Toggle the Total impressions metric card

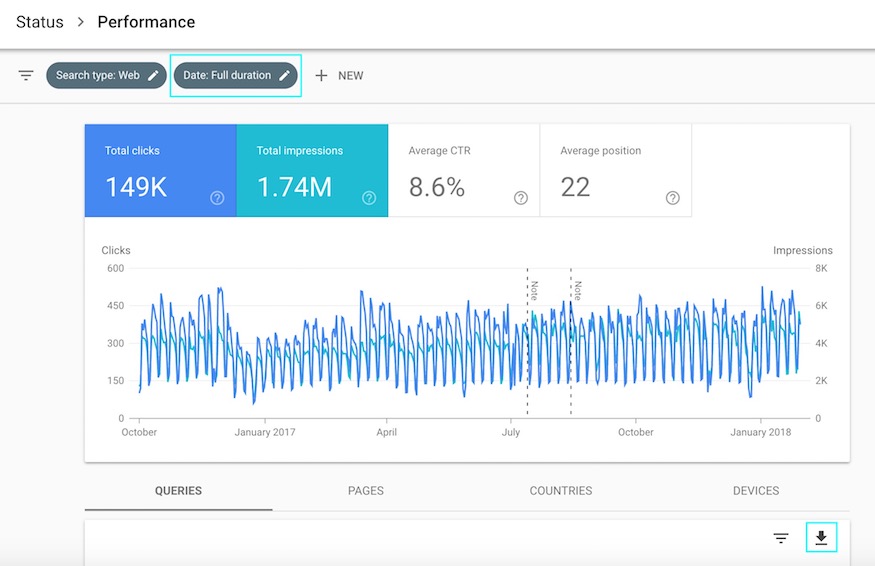(312, 170)
